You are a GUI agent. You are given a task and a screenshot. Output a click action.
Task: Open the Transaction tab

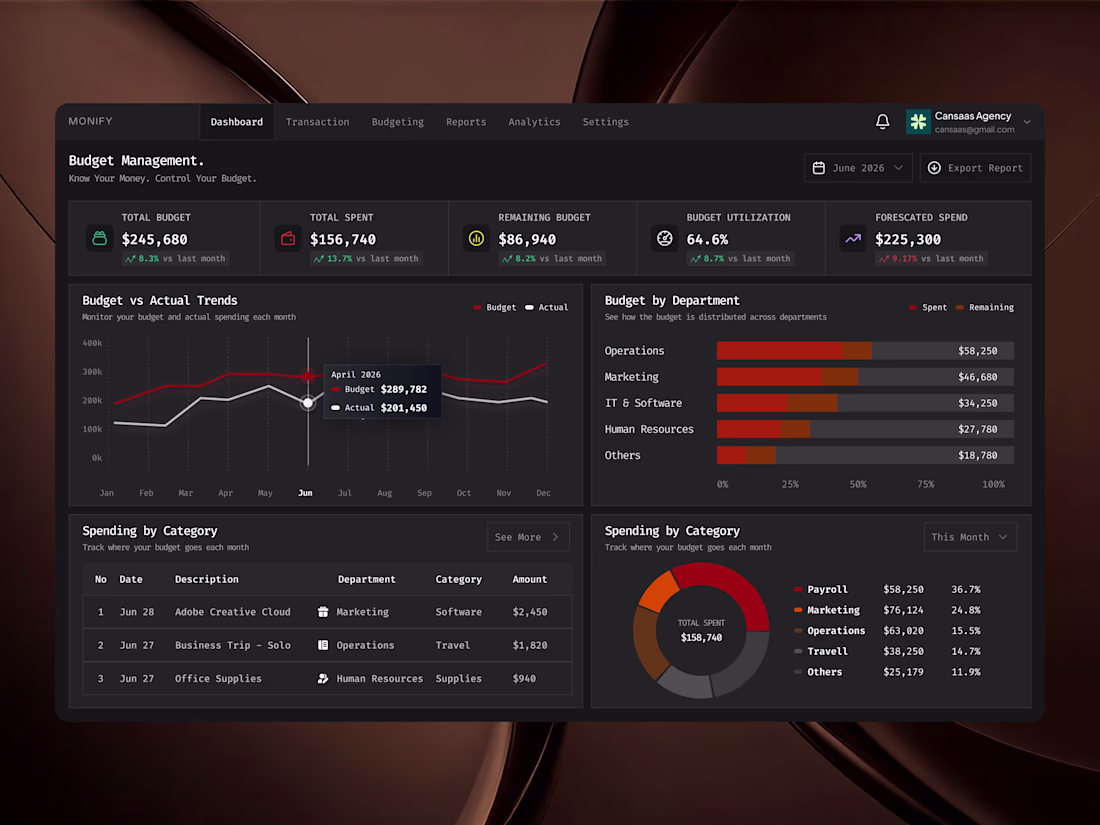click(x=317, y=122)
